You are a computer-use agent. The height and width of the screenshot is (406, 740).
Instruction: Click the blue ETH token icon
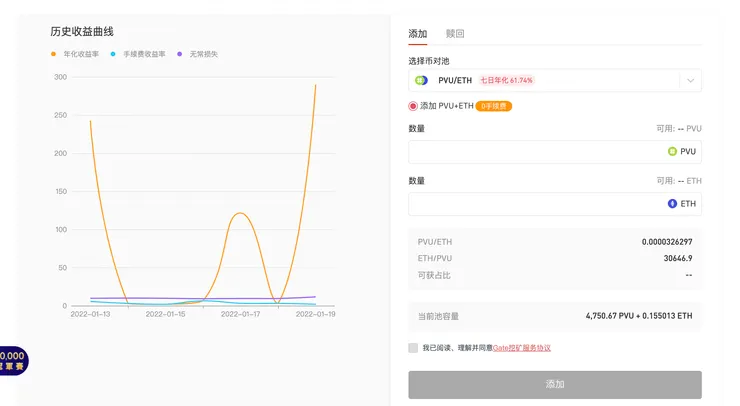673,203
